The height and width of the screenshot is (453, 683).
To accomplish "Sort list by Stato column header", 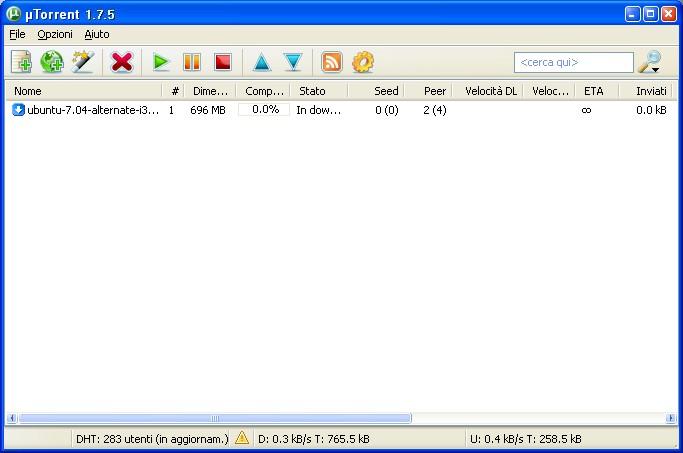I will (x=318, y=91).
